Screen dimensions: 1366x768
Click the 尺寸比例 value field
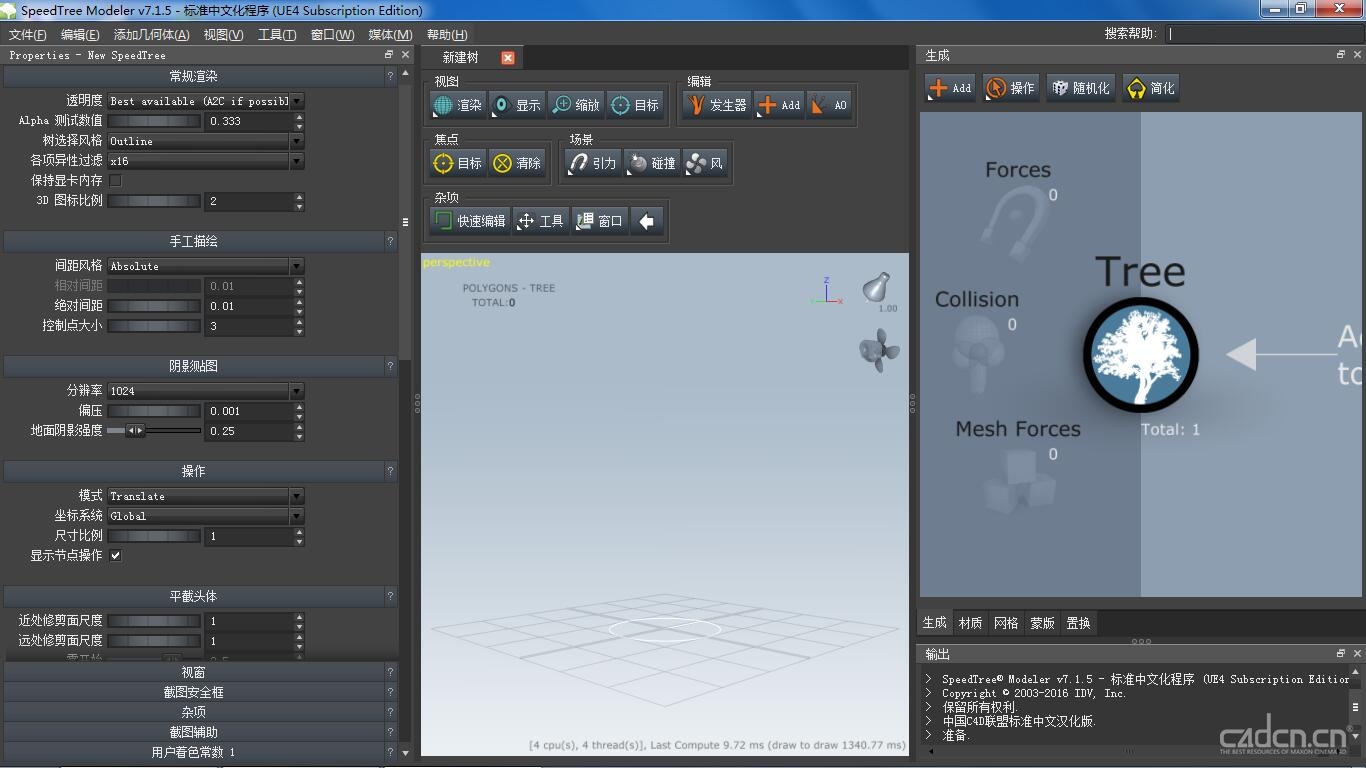click(250, 536)
